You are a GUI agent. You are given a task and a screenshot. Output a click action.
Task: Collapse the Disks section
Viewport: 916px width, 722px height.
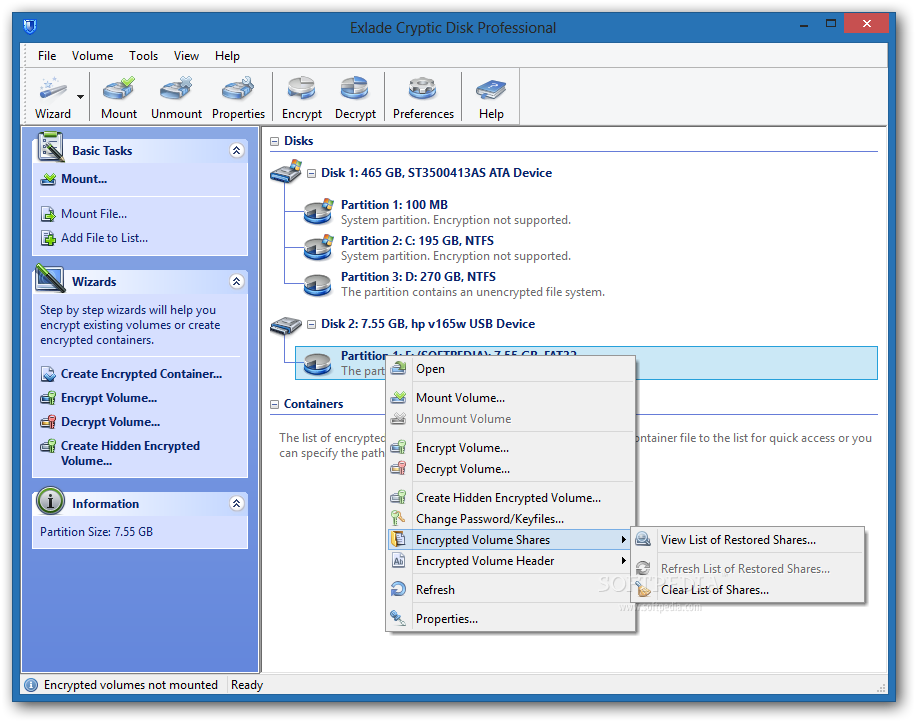pyautogui.click(x=275, y=141)
